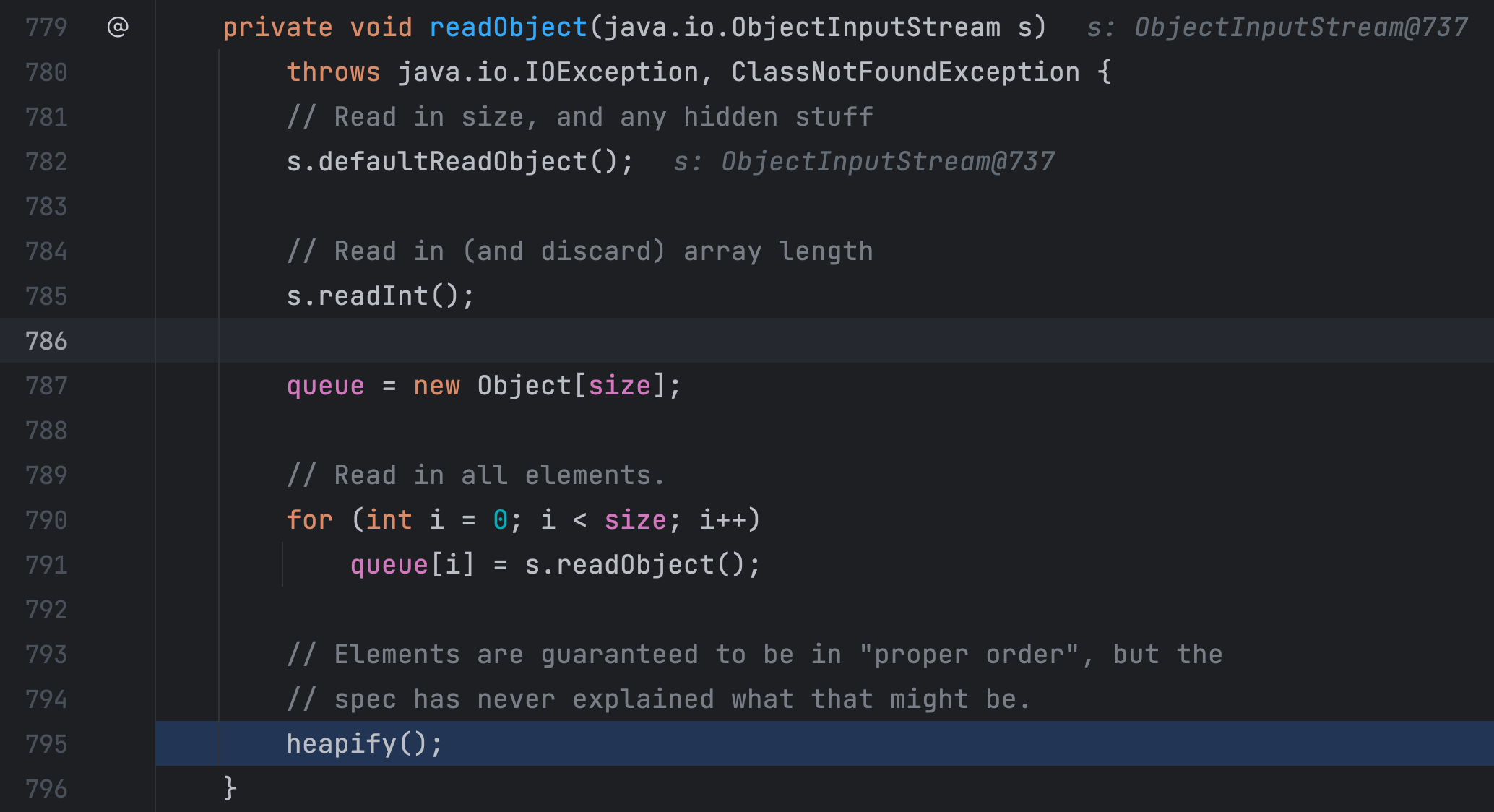Click the 'private' keyword on line 779
1494x812 pixels.
coord(277,27)
